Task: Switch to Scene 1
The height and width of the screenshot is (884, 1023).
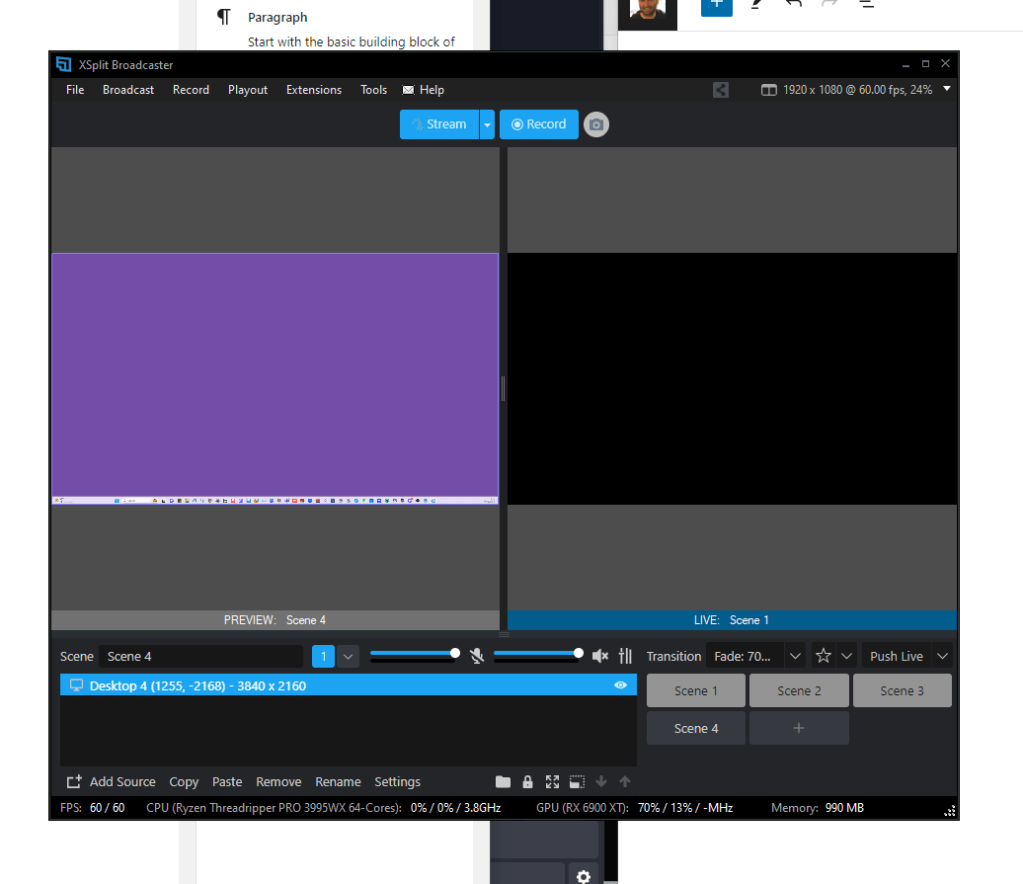Action: (695, 691)
